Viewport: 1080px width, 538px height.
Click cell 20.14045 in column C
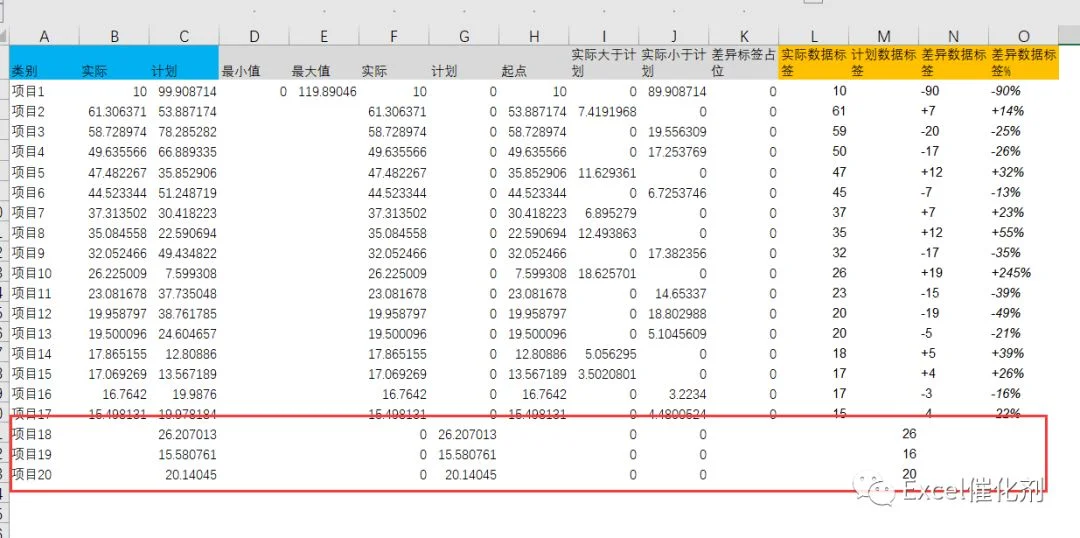pos(184,475)
